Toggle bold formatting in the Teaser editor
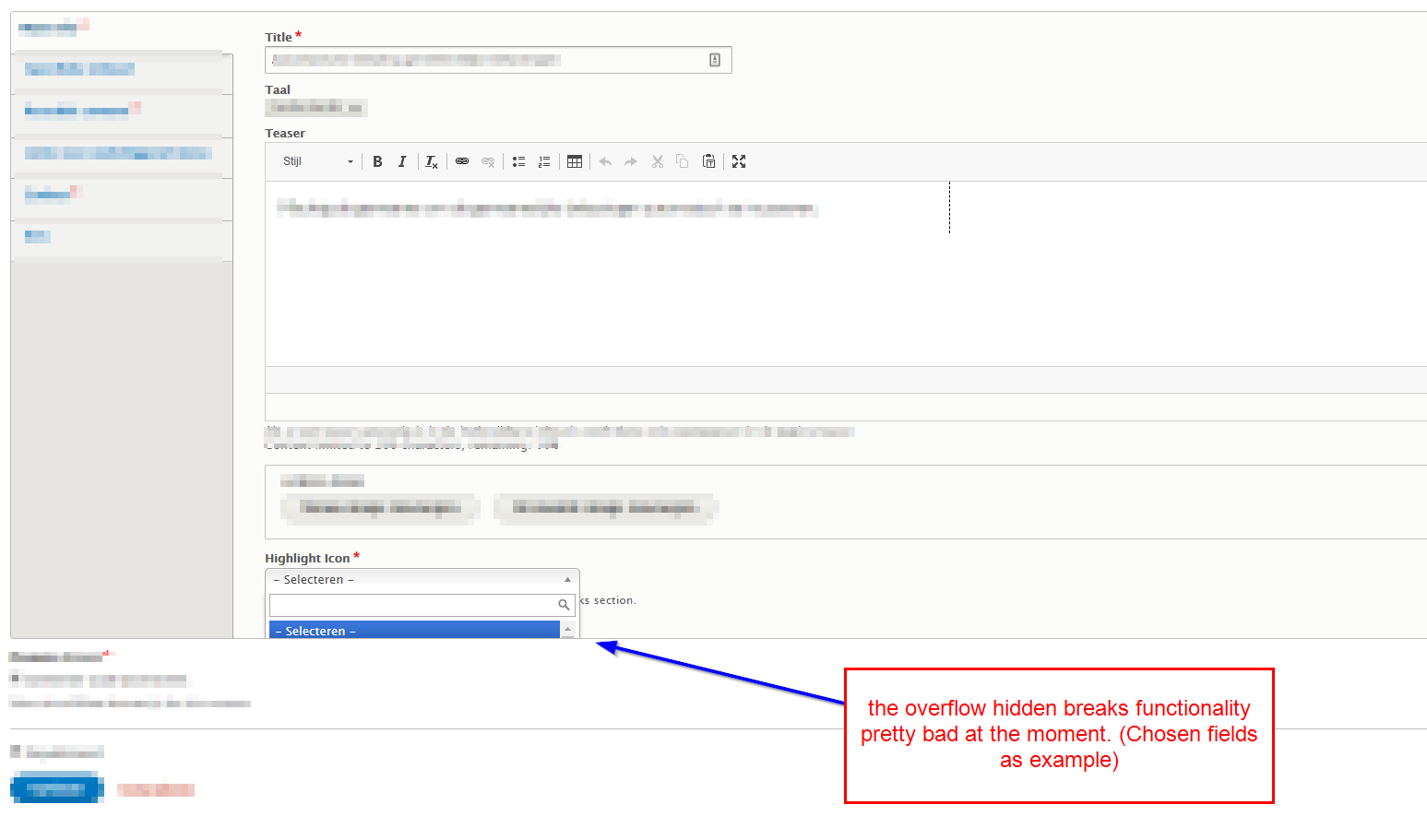The width and height of the screenshot is (1427, 840). tap(377, 161)
